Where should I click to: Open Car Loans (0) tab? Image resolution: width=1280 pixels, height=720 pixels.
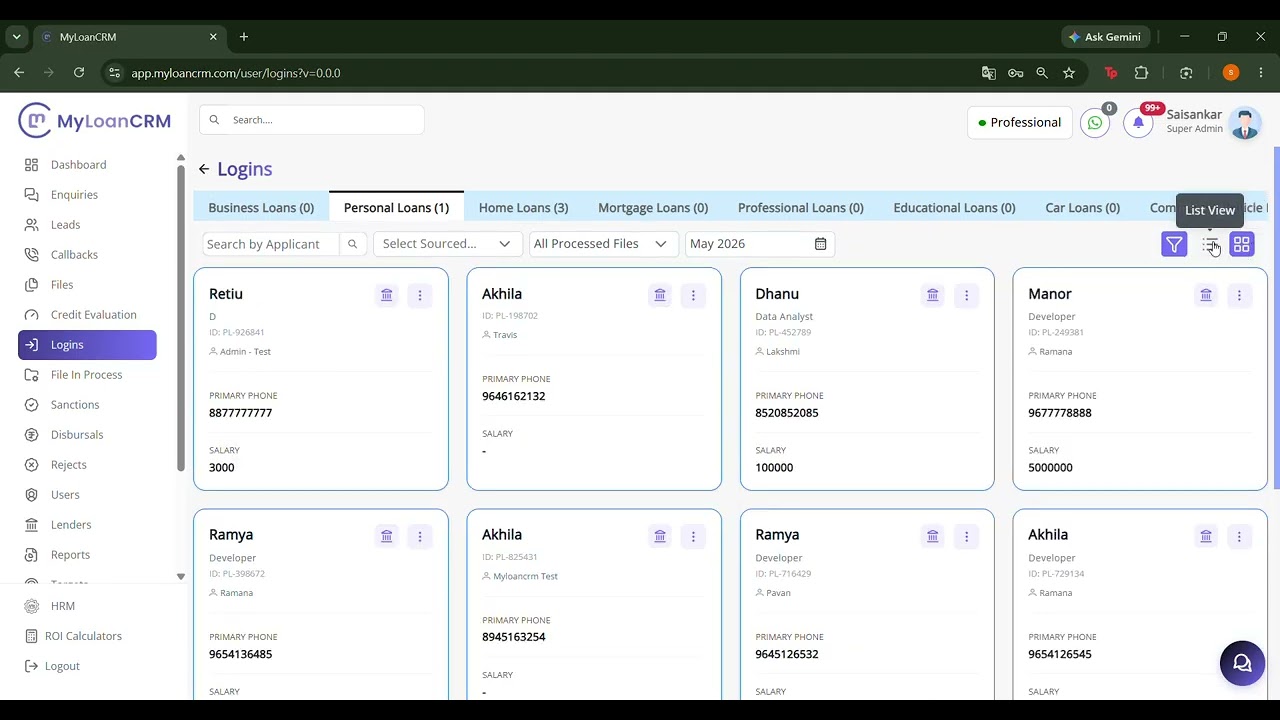1082,208
